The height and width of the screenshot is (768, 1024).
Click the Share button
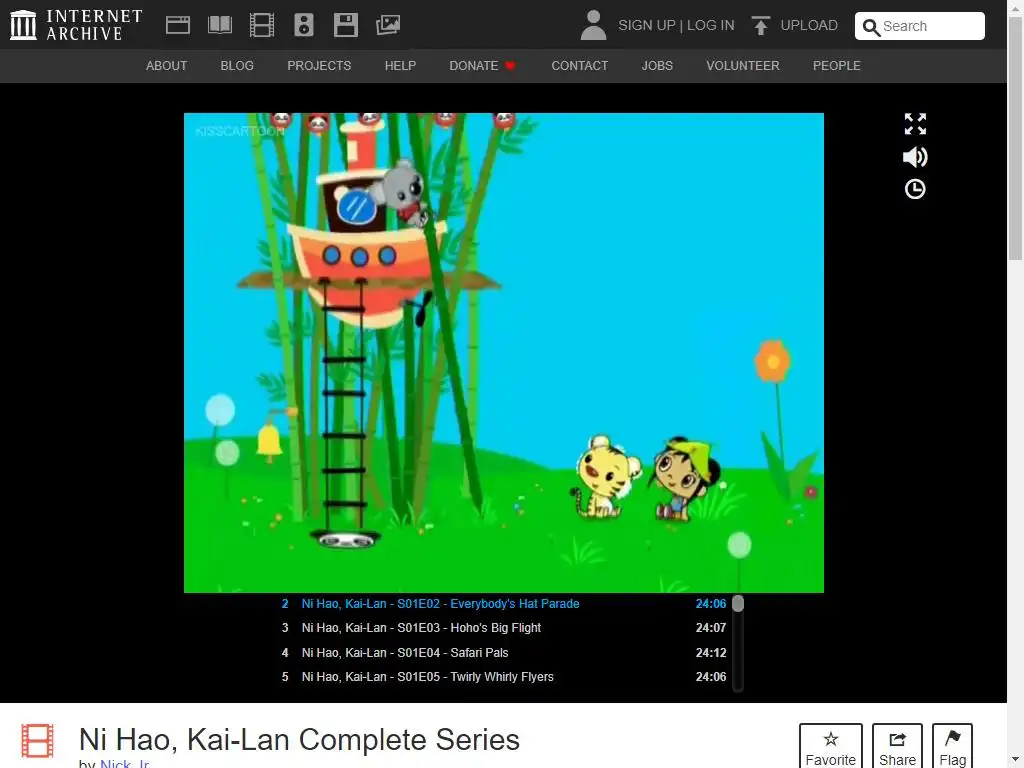[897, 748]
